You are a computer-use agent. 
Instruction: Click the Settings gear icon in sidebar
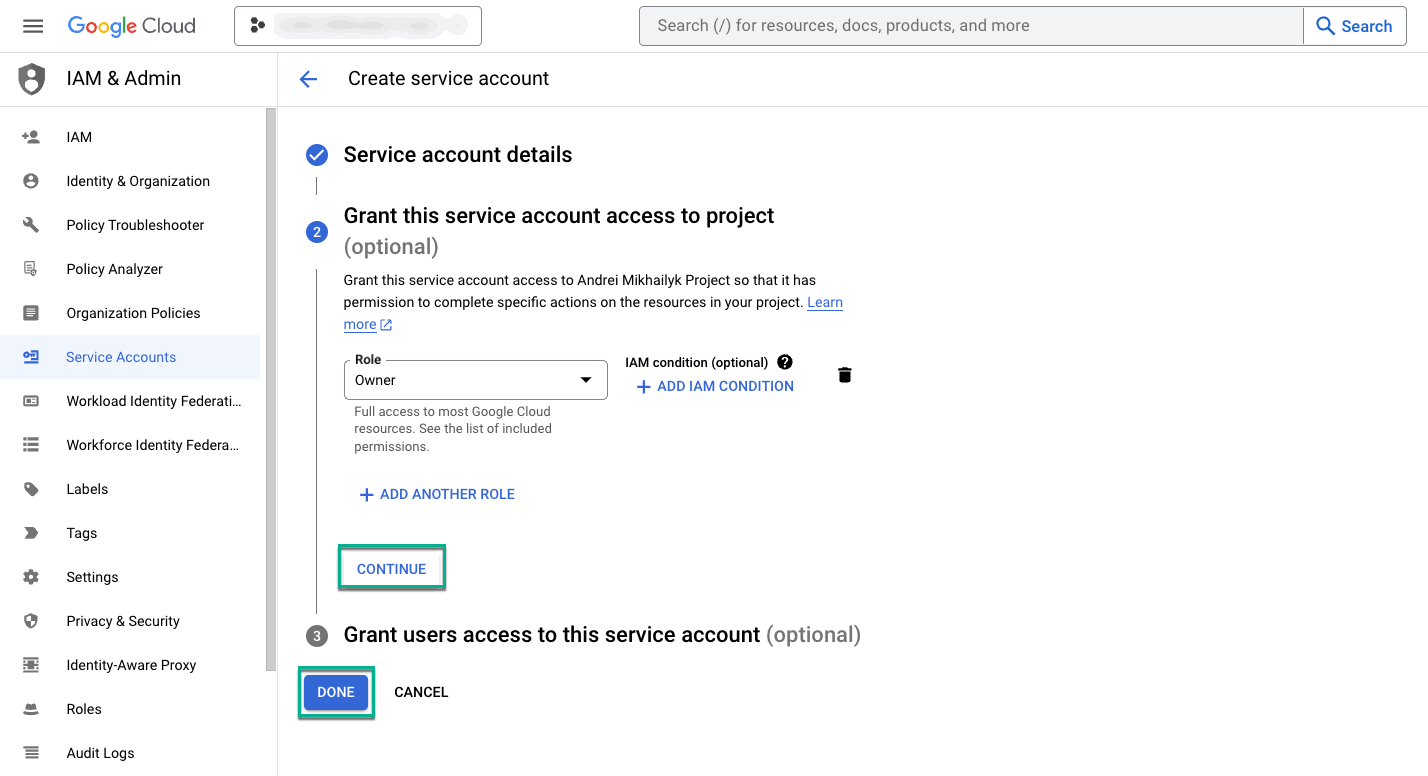pos(31,577)
